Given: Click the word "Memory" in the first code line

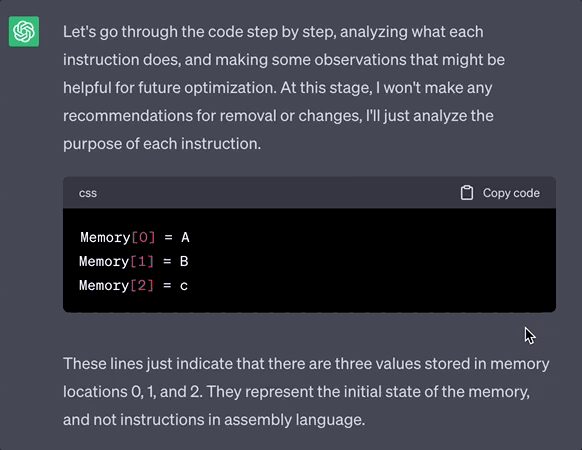Looking at the screenshot, I should click(x=105, y=237).
